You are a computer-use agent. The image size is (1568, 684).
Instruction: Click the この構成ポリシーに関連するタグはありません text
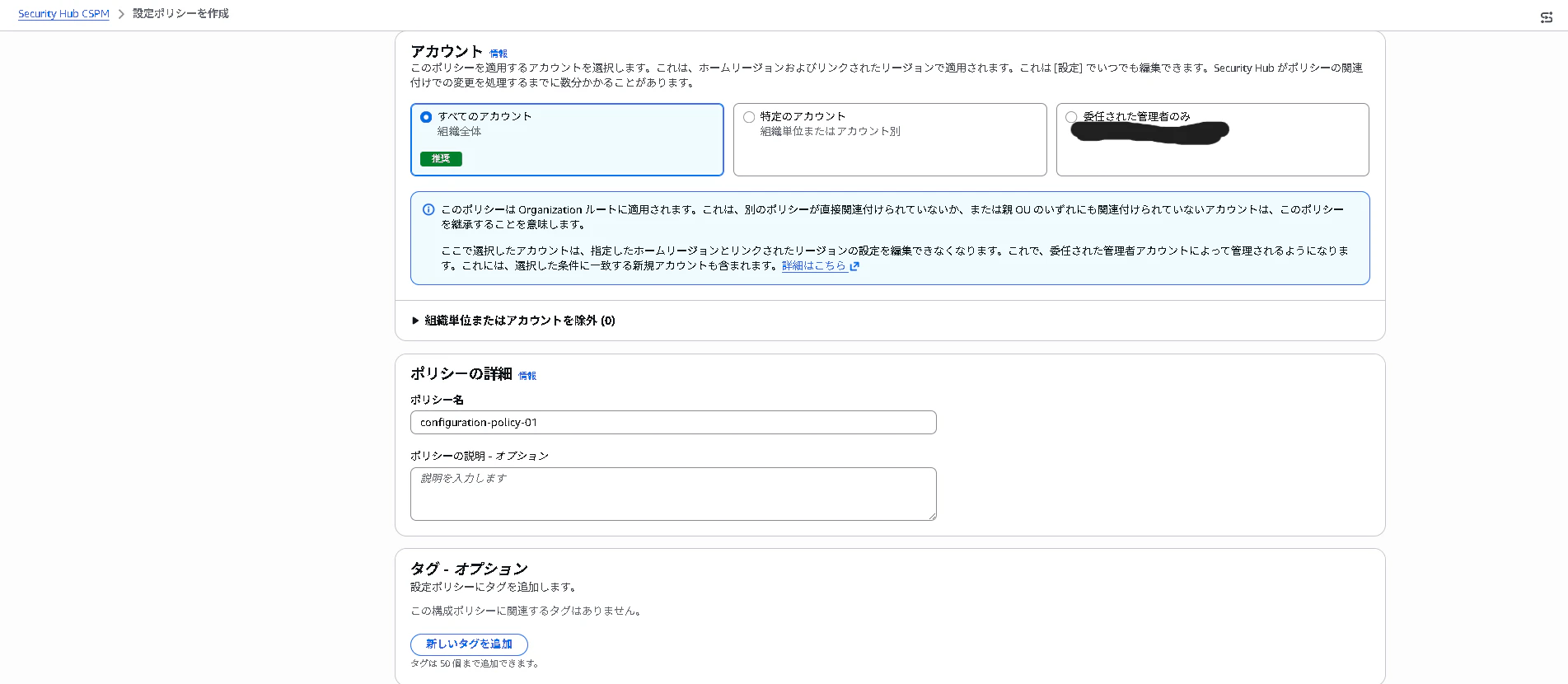[x=527, y=611]
